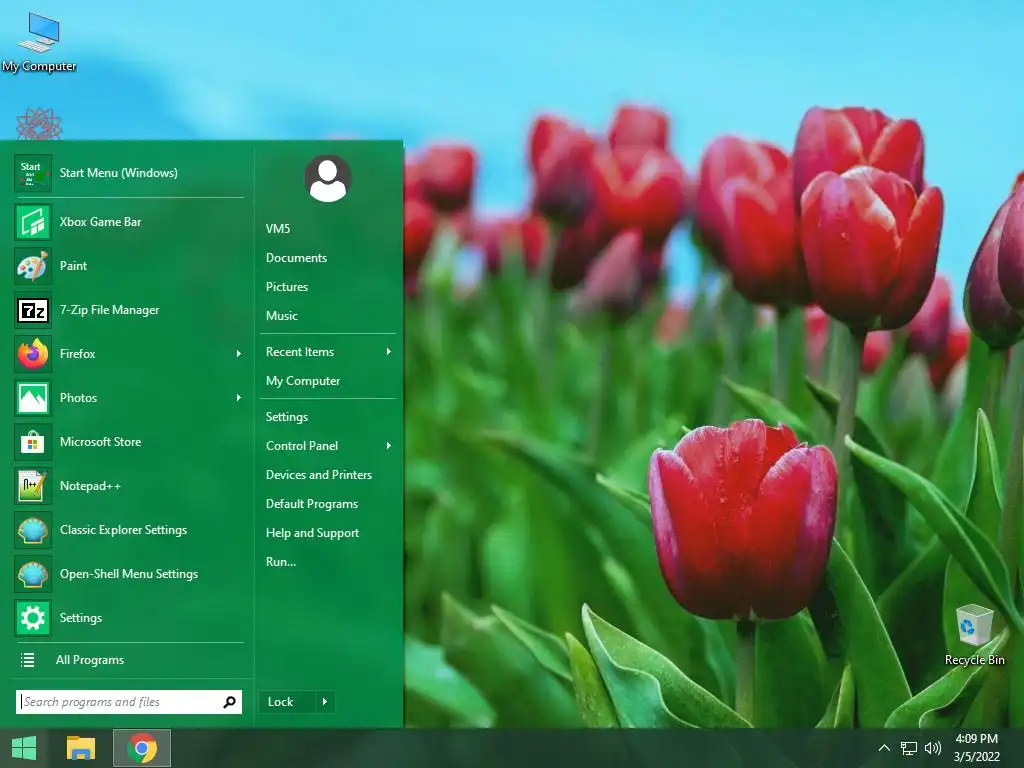The image size is (1024, 768).
Task: Open the Photos app icon
Action: pyautogui.click(x=32, y=398)
